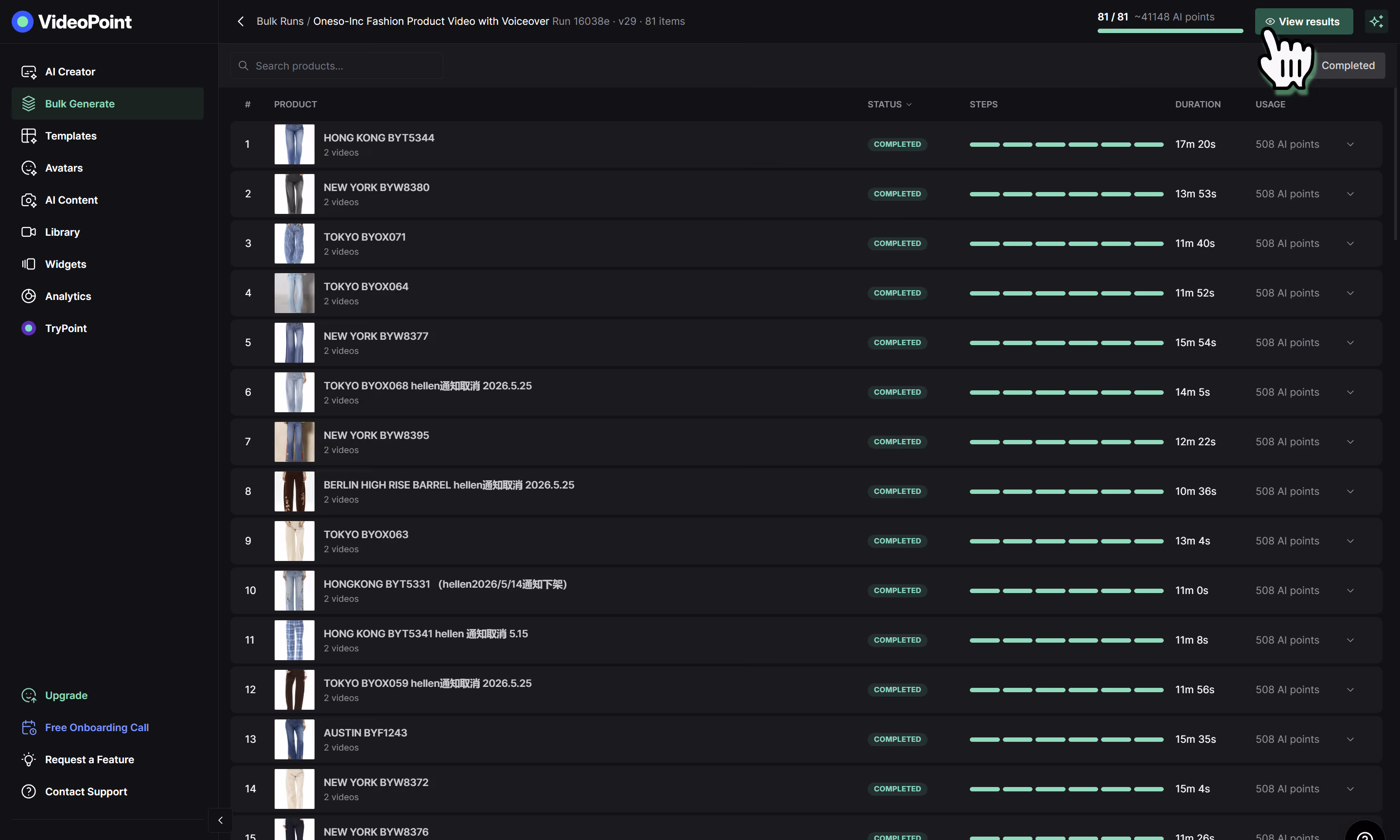The width and height of the screenshot is (1400, 840).
Task: Click the Upgrade link
Action: click(x=66, y=695)
